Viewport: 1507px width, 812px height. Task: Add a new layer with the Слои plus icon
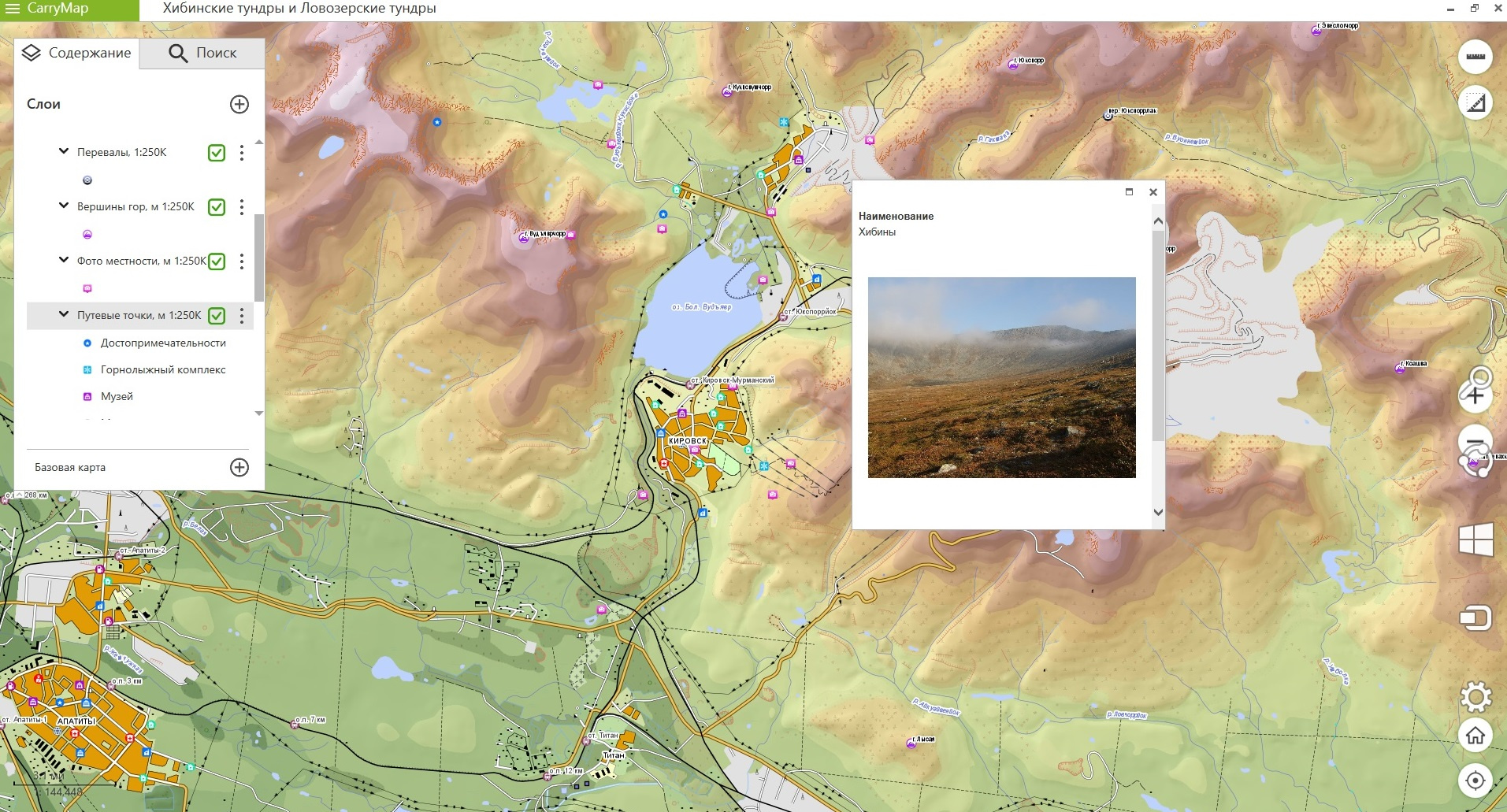coord(239,105)
